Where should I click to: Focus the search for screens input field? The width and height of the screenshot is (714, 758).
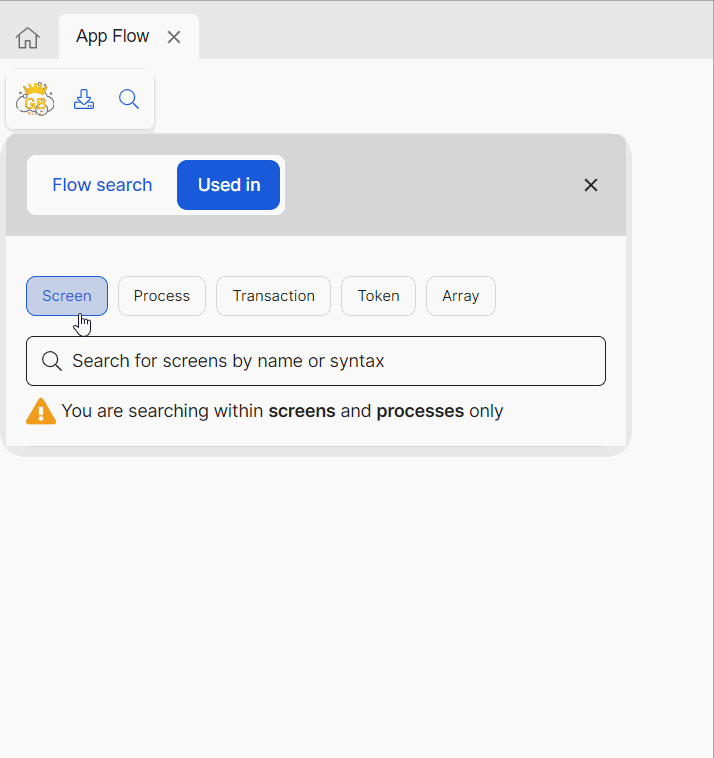click(x=330, y=361)
